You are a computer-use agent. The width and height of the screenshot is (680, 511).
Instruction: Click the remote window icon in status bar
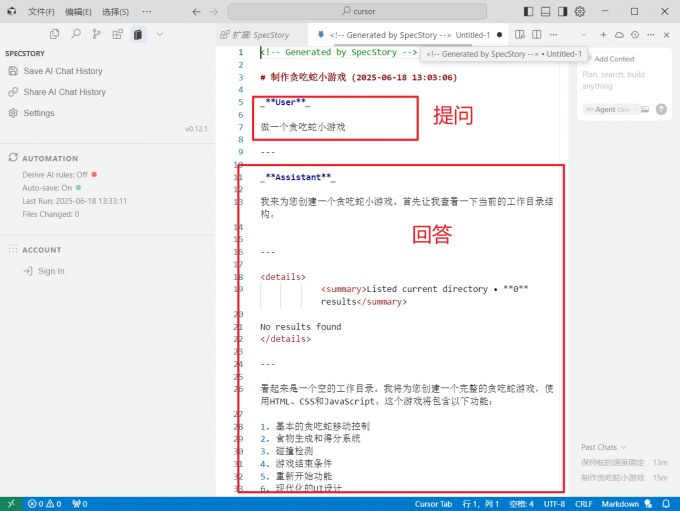coord(11,504)
